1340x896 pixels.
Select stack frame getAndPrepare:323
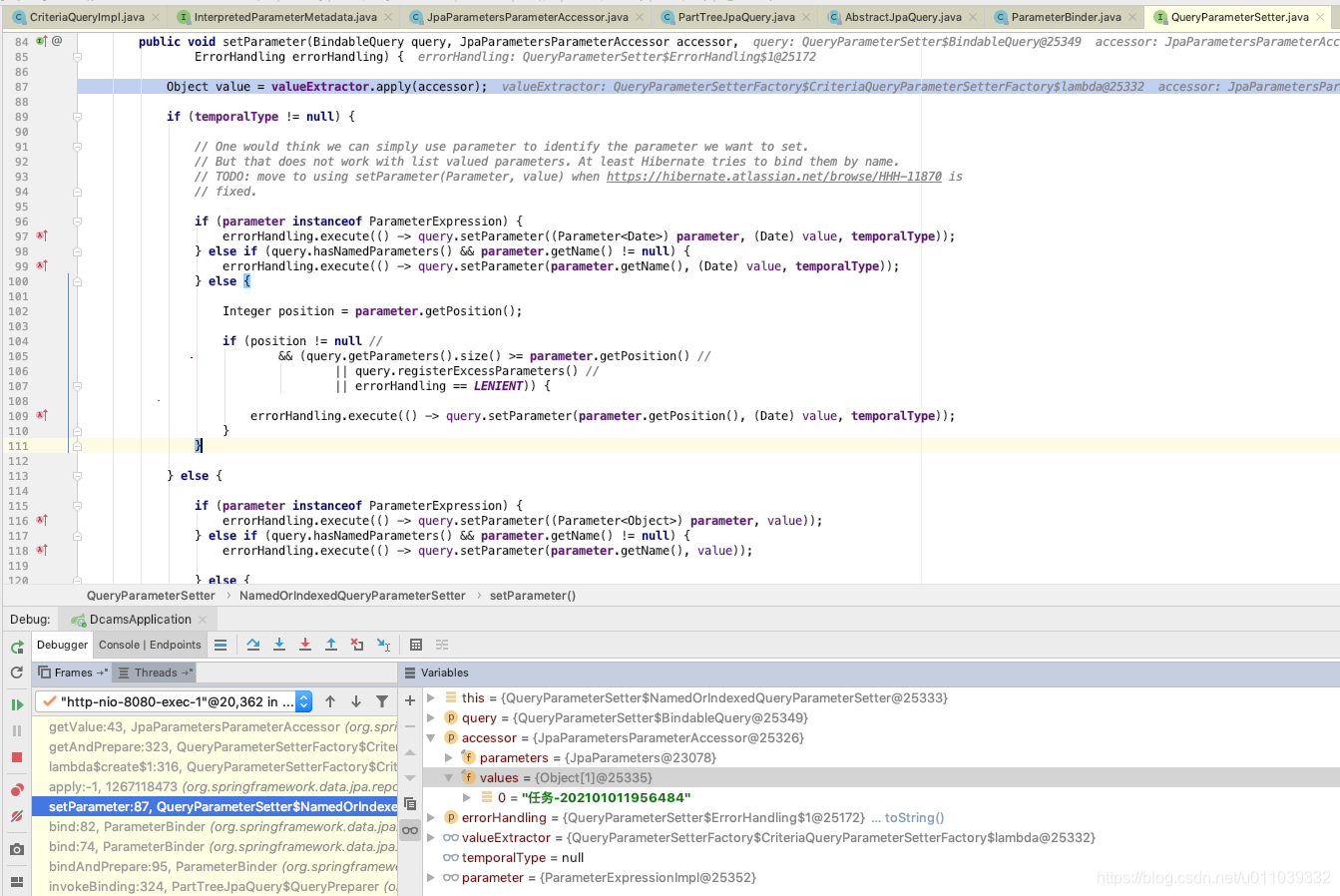pyautogui.click(x=215, y=746)
